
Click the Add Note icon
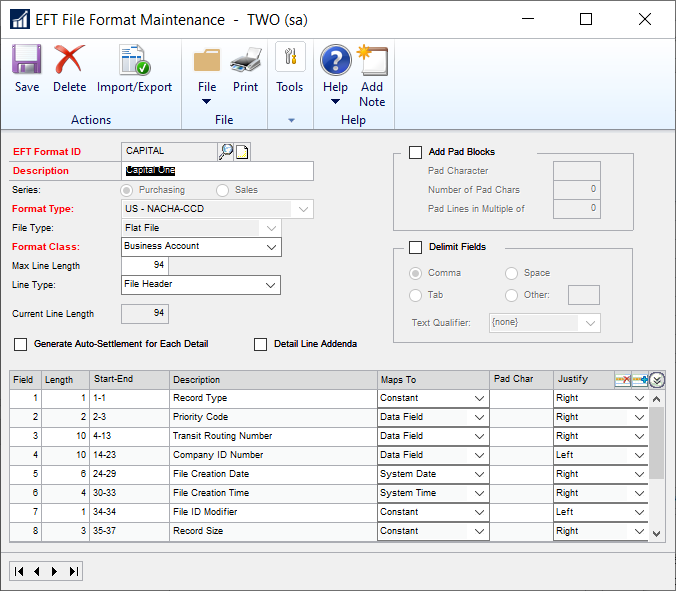[x=372, y=75]
